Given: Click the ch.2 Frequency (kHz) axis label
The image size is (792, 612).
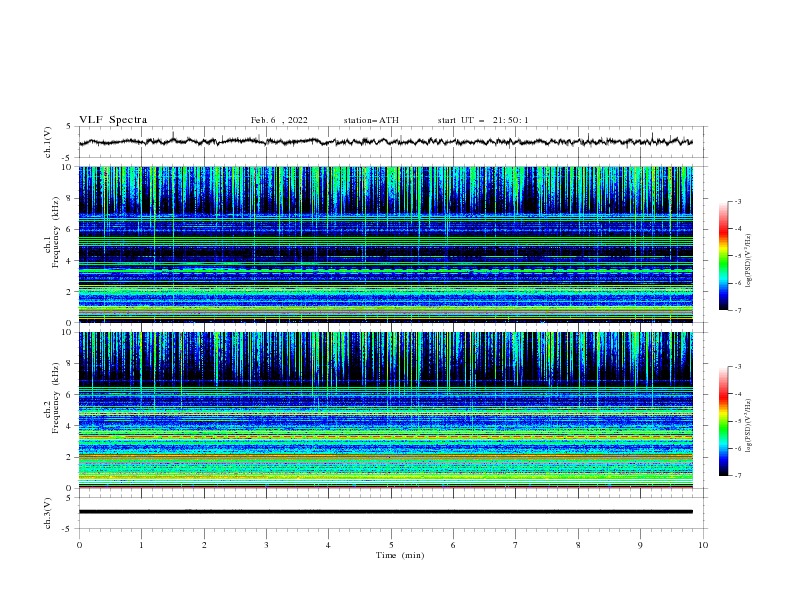Looking at the screenshot, I should (x=52, y=398).
